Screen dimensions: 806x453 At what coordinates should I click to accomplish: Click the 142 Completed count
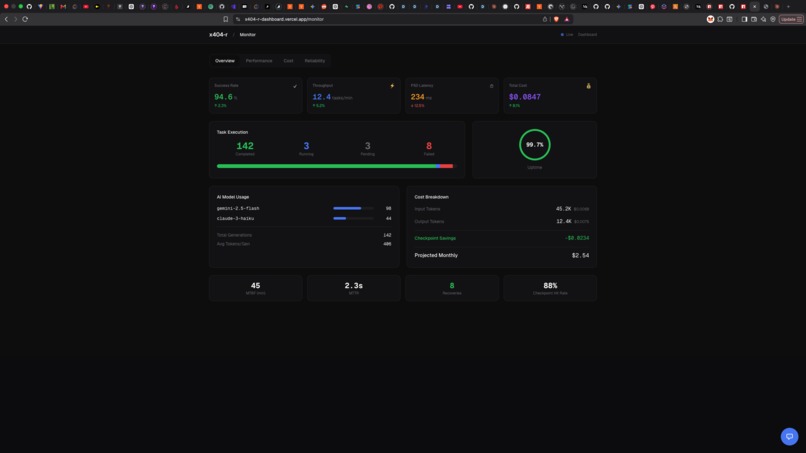point(245,146)
